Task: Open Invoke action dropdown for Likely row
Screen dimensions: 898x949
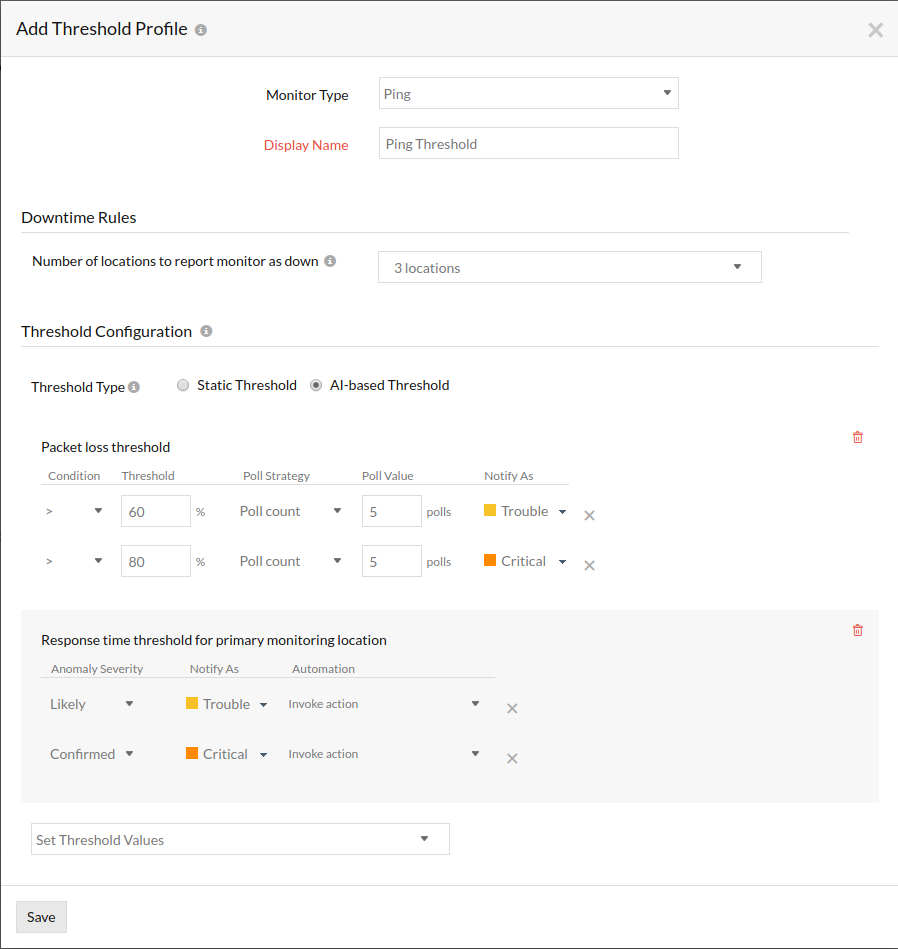Action: coord(384,704)
